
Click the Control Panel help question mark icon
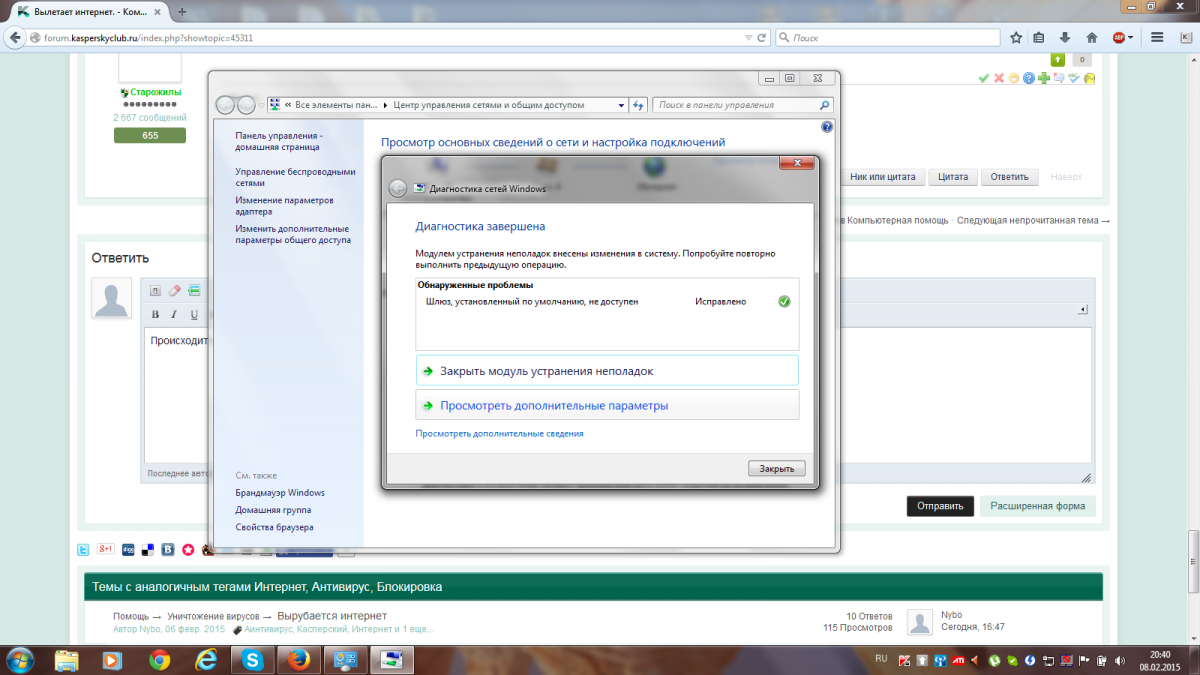tap(827, 127)
